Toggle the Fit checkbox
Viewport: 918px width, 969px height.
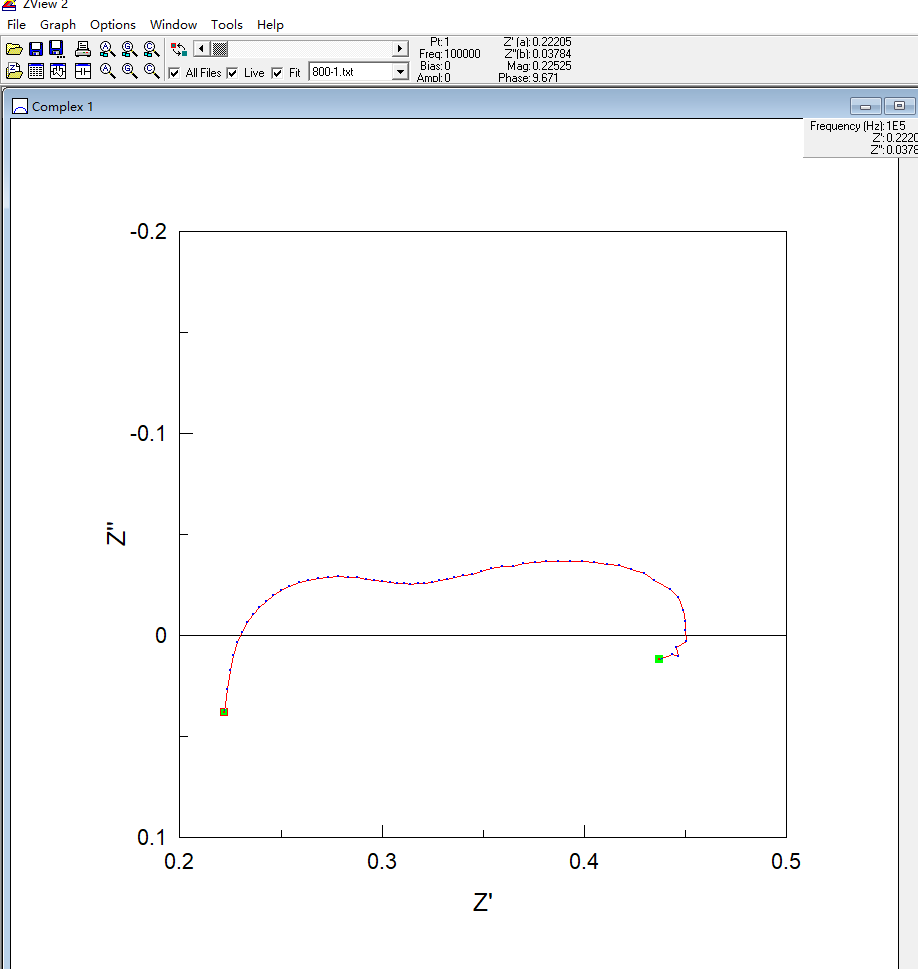[278, 73]
